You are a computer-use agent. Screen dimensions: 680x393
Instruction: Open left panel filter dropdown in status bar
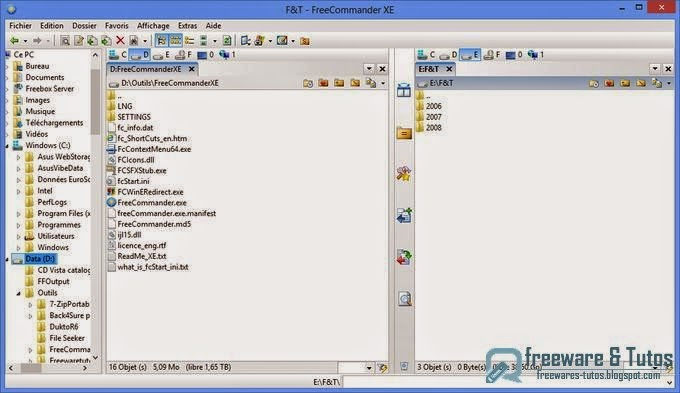[x=369, y=368]
